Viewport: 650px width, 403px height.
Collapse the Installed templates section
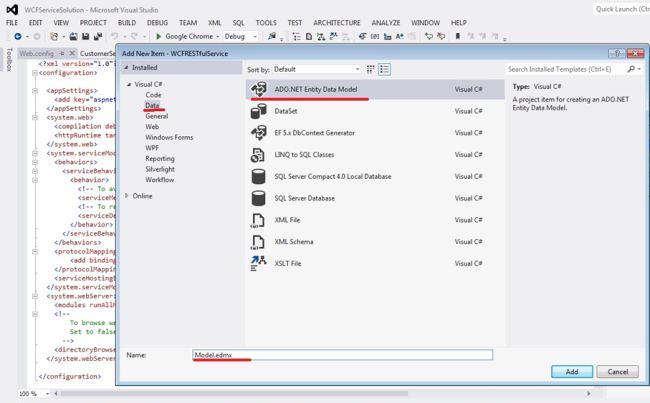click(x=126, y=67)
